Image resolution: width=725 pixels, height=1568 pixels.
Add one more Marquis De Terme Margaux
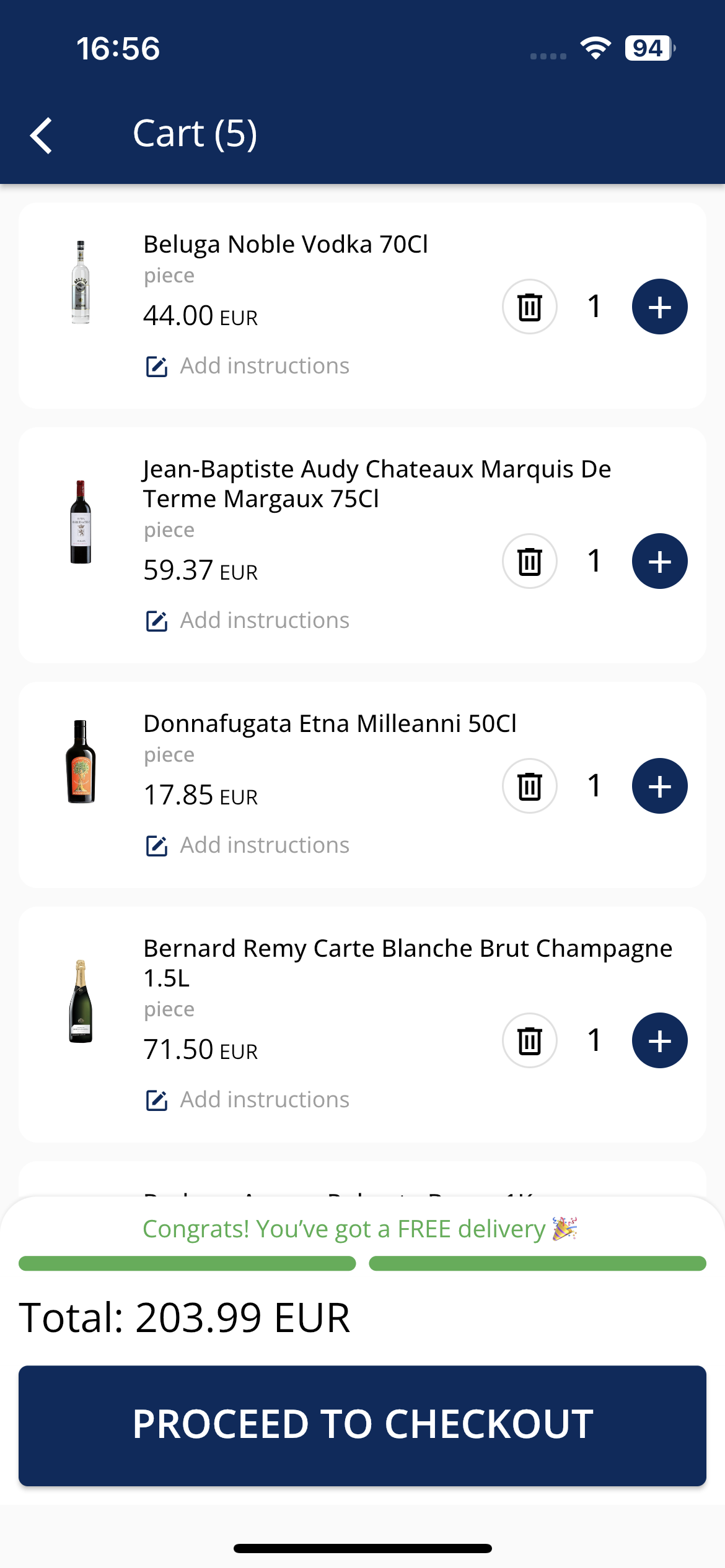click(x=659, y=561)
